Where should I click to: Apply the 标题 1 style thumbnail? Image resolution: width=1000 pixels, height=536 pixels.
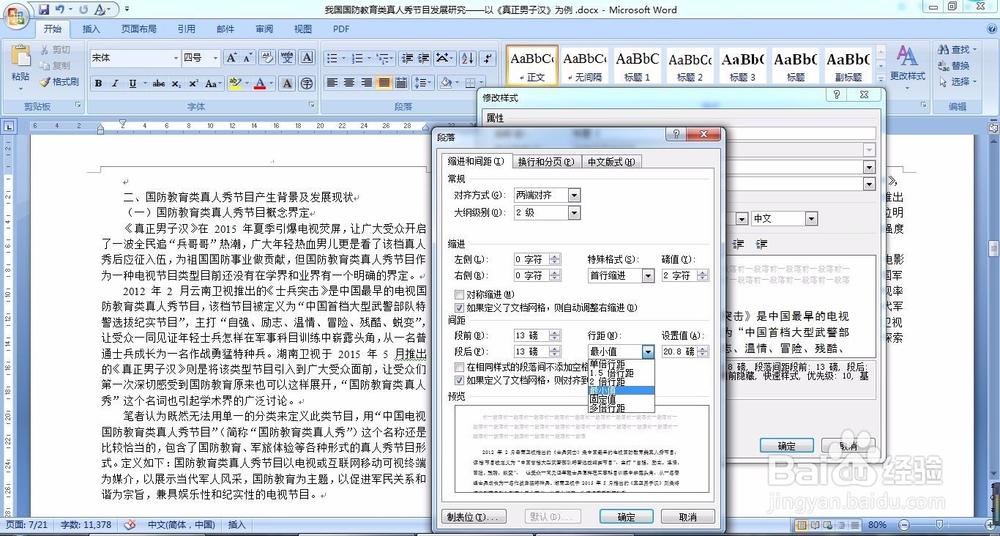[x=636, y=65]
